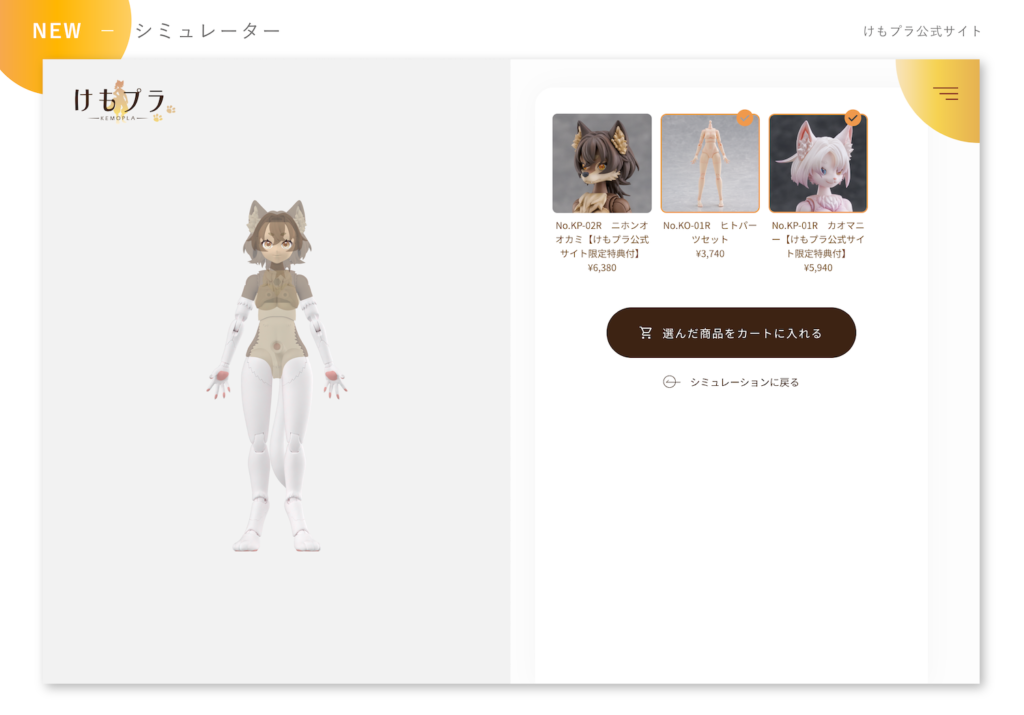This screenshot has height=715, width=1024.
Task: Click the カオマニー white cat thumbnail image
Action: [x=818, y=165]
